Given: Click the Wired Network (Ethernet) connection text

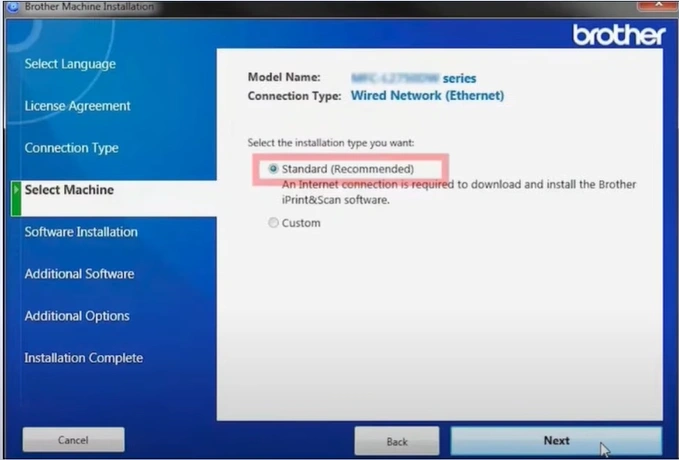Looking at the screenshot, I should (x=427, y=96).
